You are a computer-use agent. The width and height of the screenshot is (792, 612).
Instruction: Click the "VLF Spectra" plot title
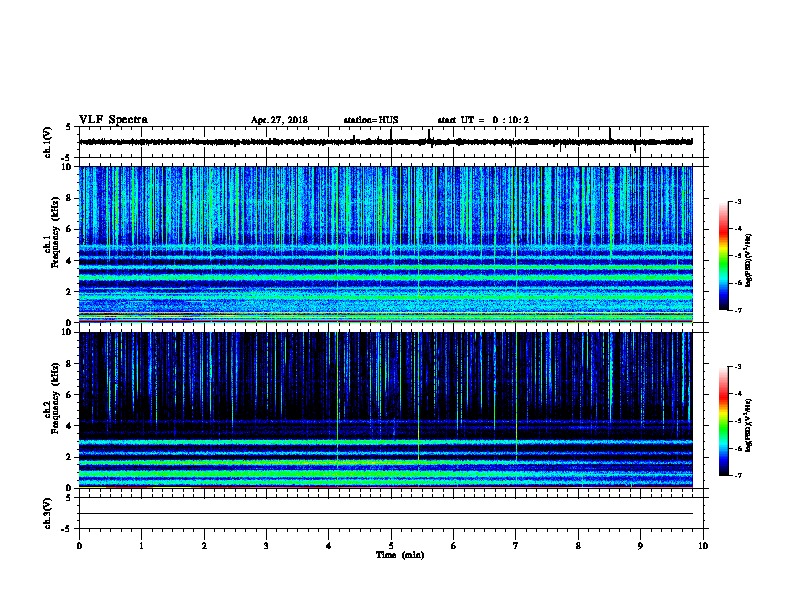[113, 120]
